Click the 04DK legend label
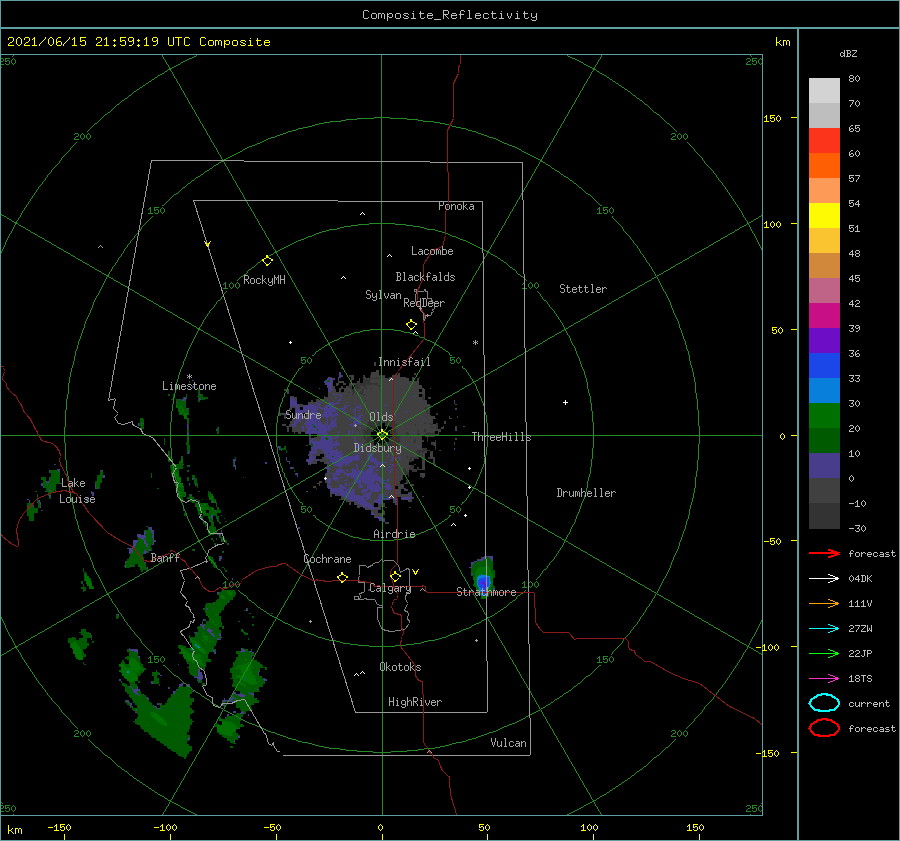Screen dimensions: 900x841 [860, 579]
